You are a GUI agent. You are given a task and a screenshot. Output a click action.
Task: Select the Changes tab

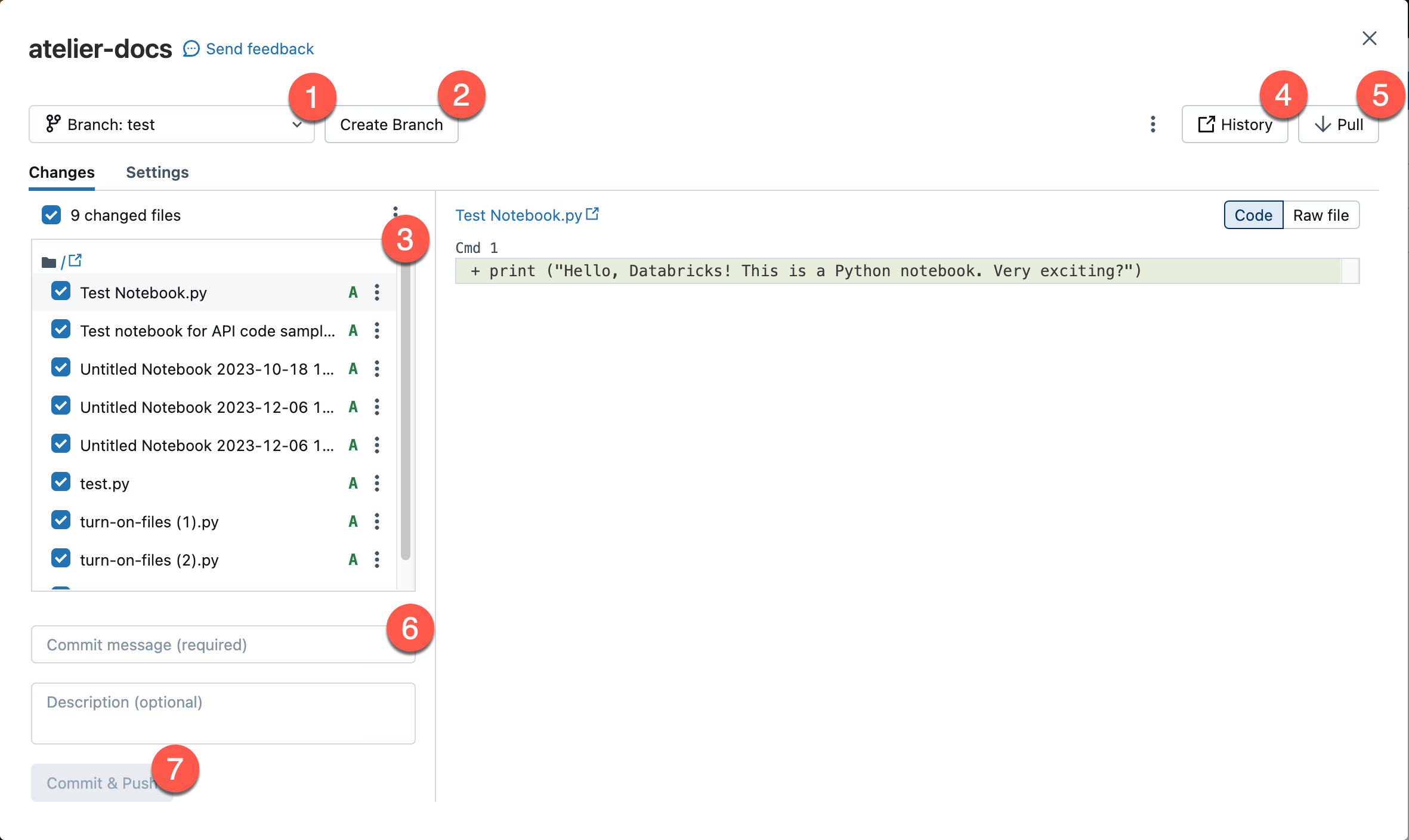[x=62, y=172]
